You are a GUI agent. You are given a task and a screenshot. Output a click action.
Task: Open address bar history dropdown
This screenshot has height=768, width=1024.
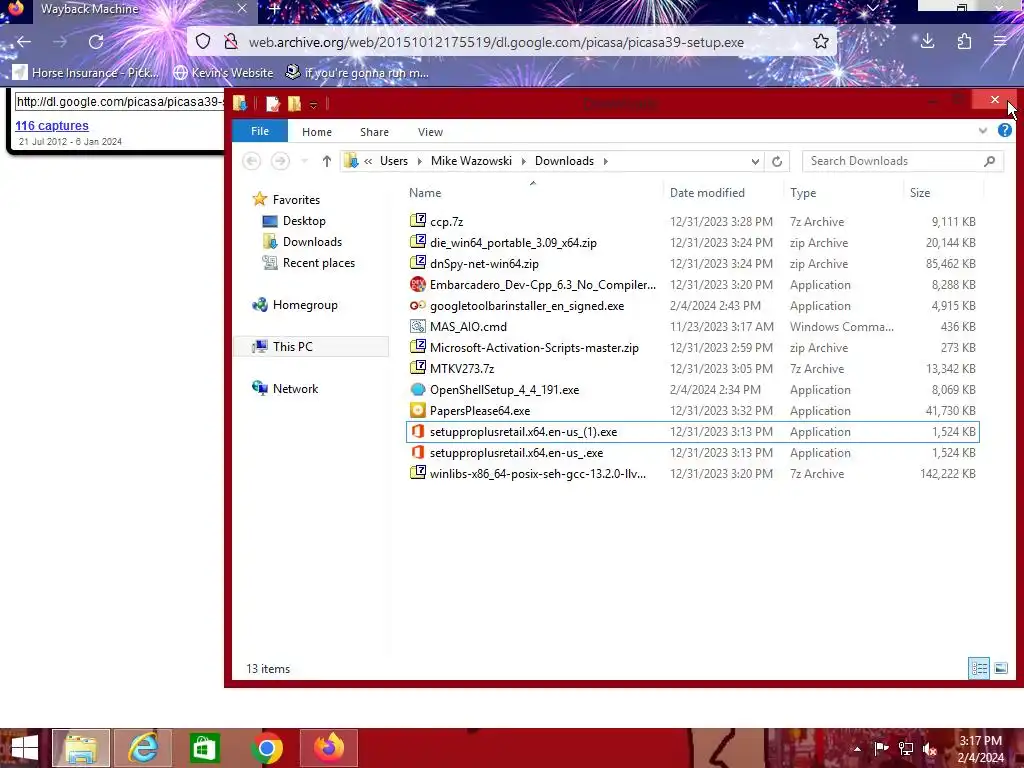click(x=755, y=161)
